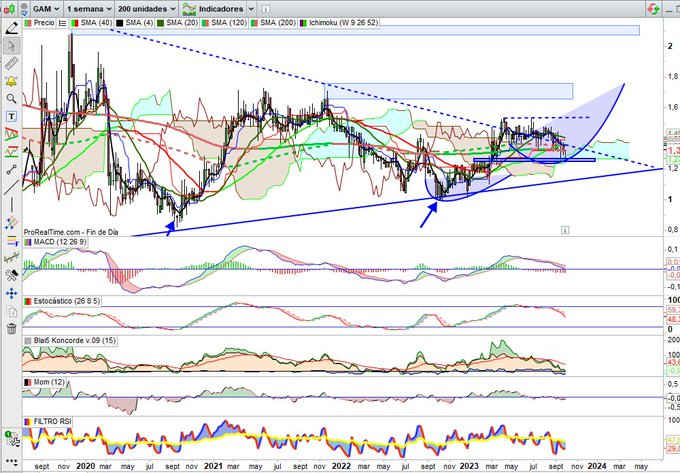
Task: Open the MACD (12 26 9) panel label
Action: pyautogui.click(x=59, y=242)
